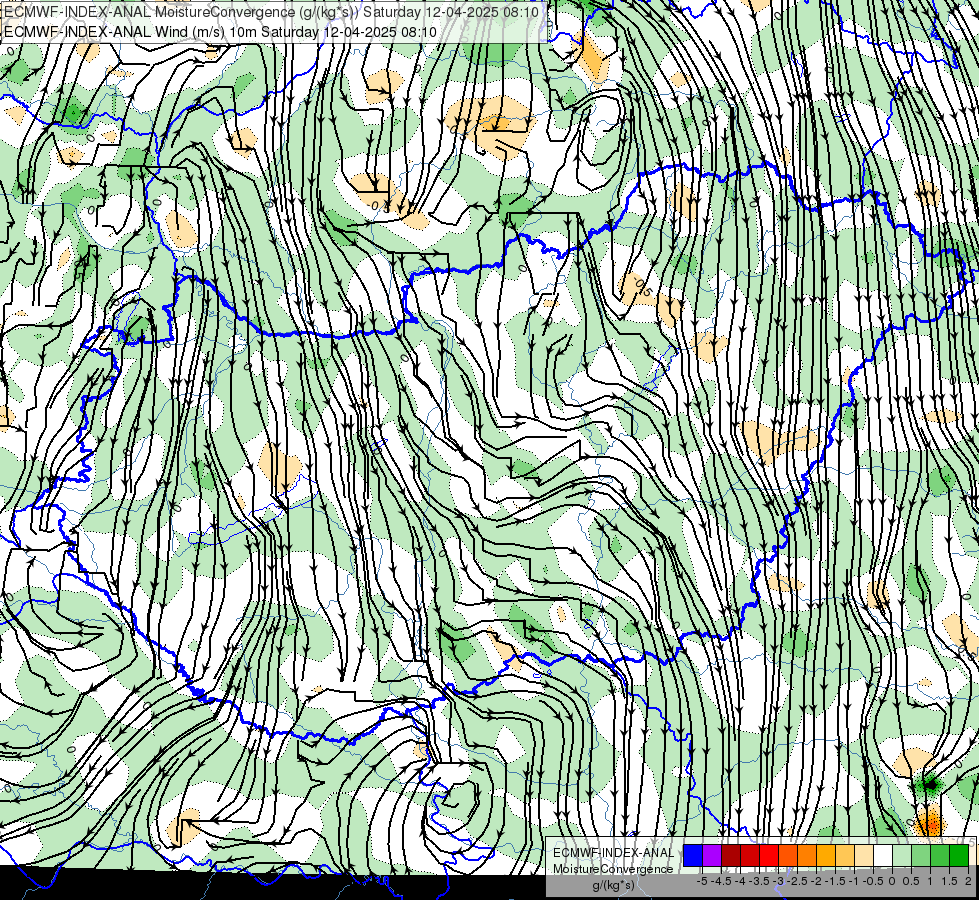Click the legend tick label -2.5
This screenshot has height=900, width=979.
[x=797, y=881]
